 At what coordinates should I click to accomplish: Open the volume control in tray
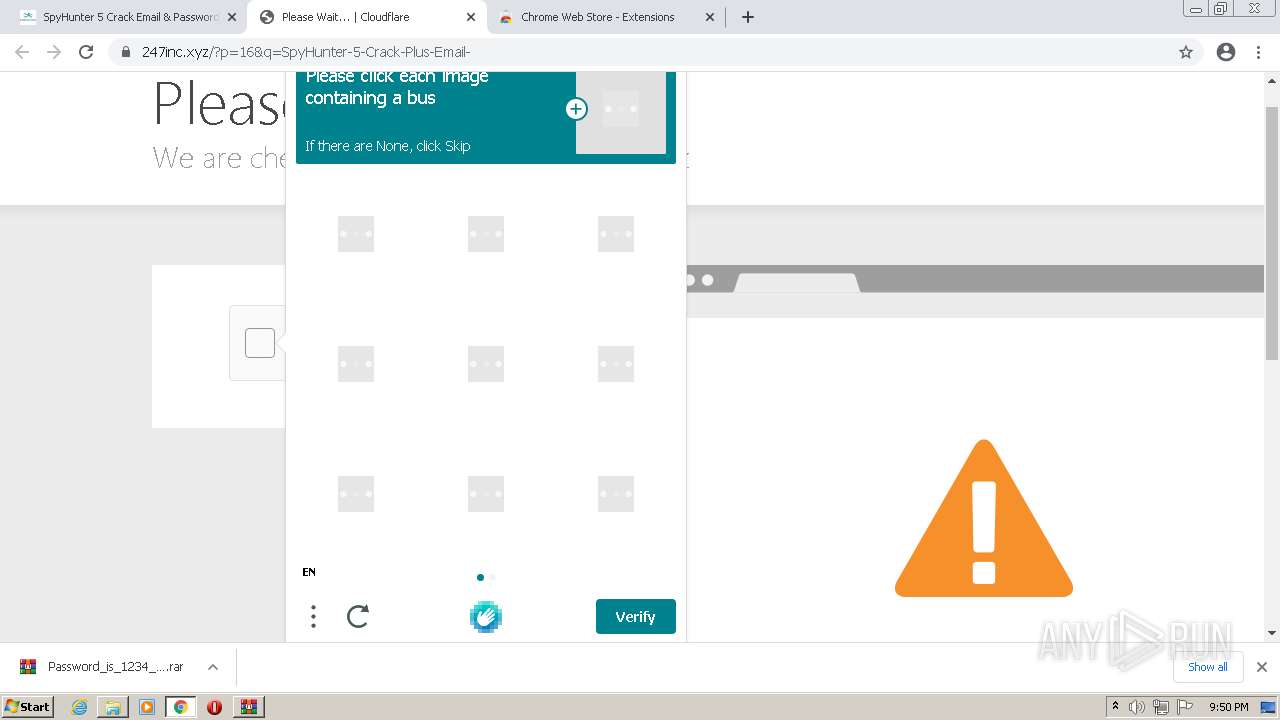(x=1137, y=707)
